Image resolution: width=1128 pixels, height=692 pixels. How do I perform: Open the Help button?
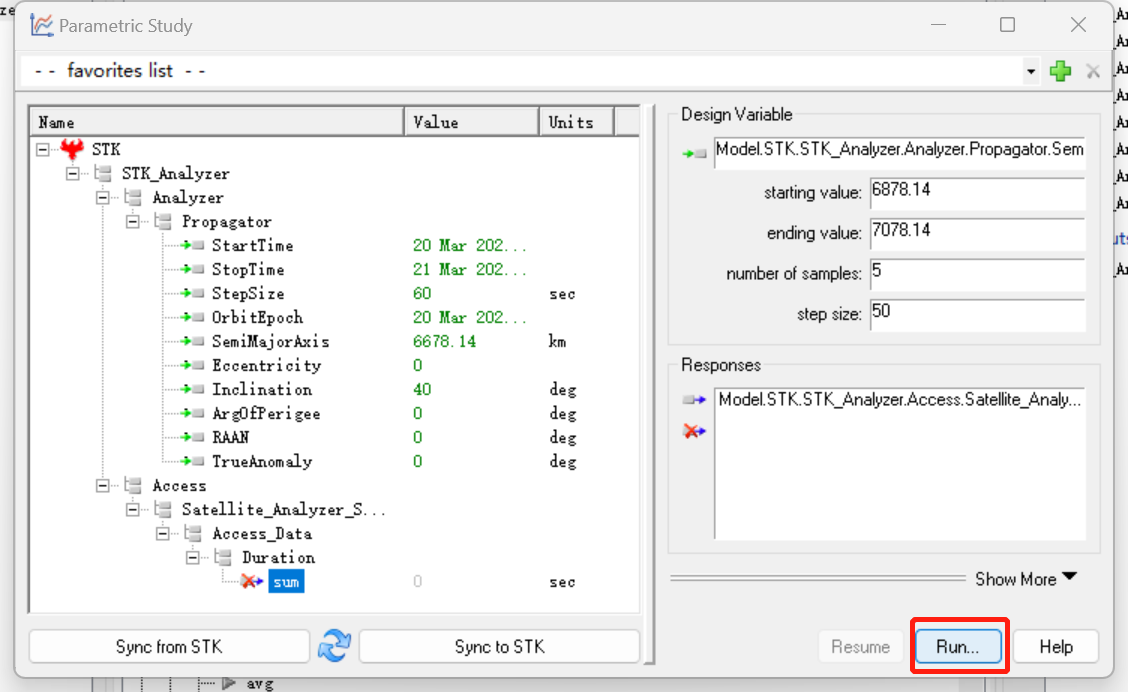coord(1056,647)
